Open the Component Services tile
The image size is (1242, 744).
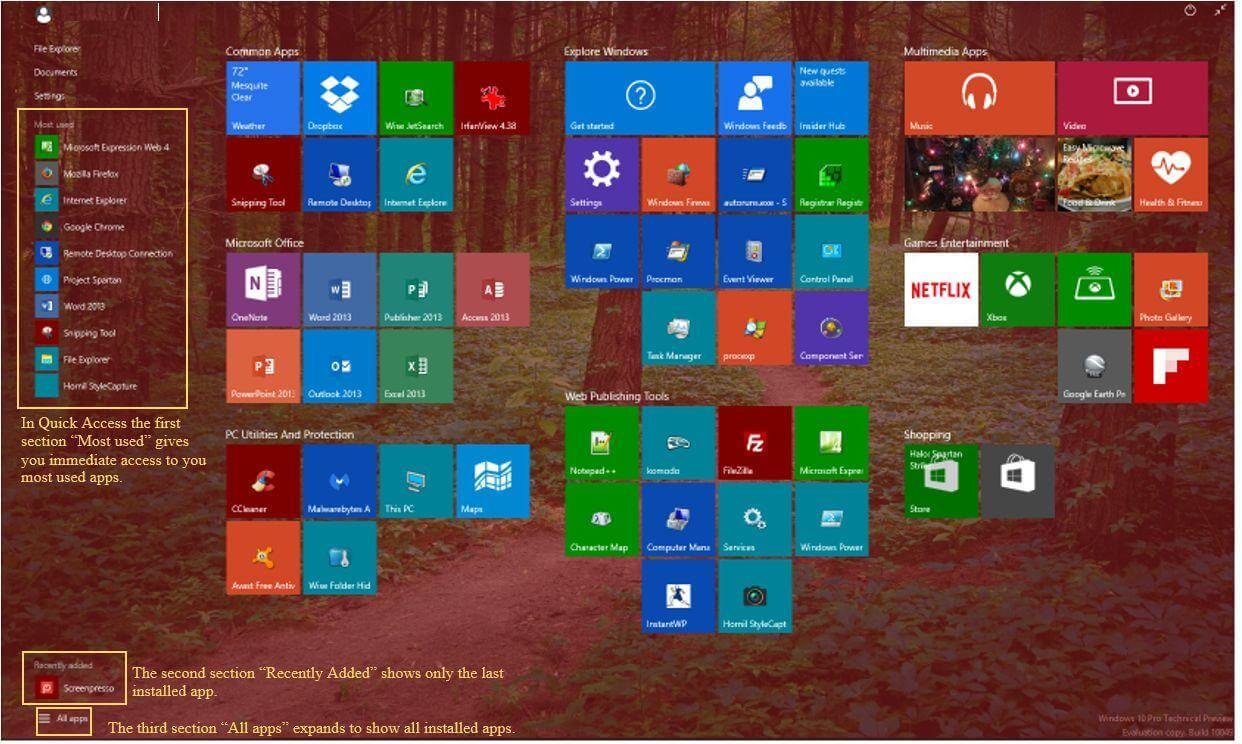(832, 328)
